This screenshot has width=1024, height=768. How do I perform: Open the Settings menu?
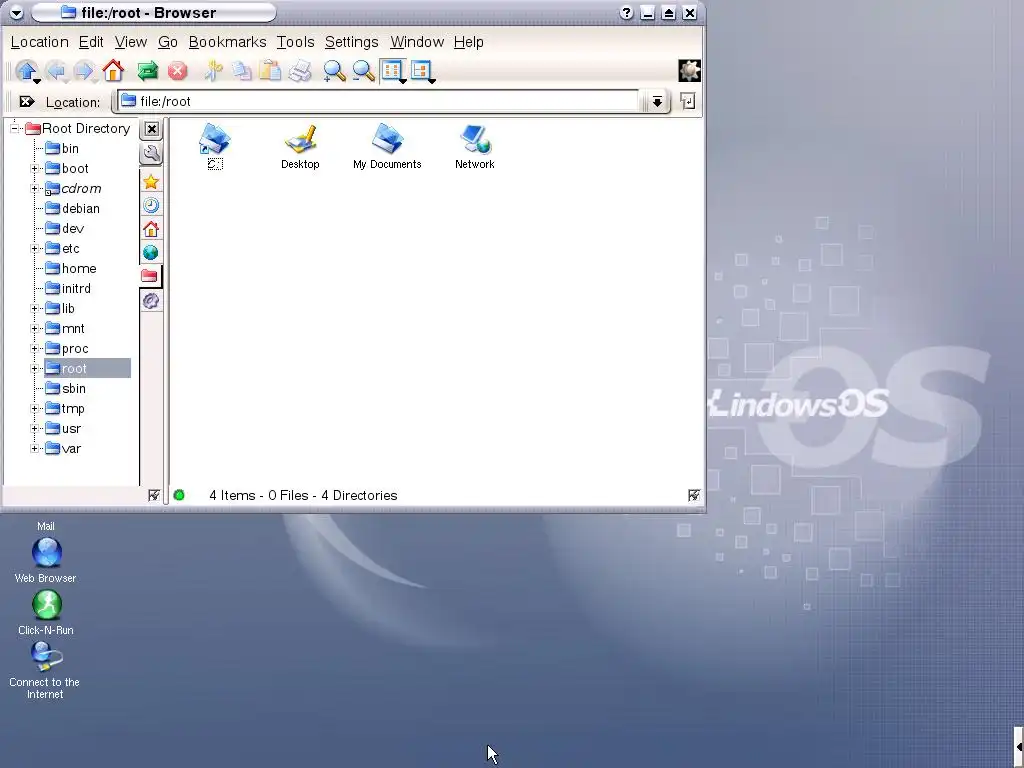point(351,42)
